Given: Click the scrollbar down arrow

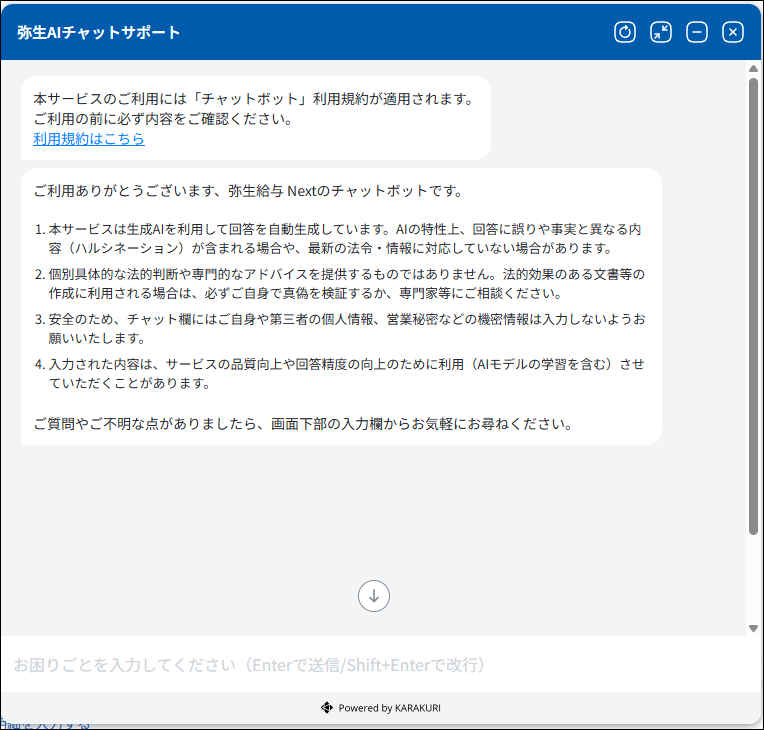Looking at the screenshot, I should coord(753,628).
